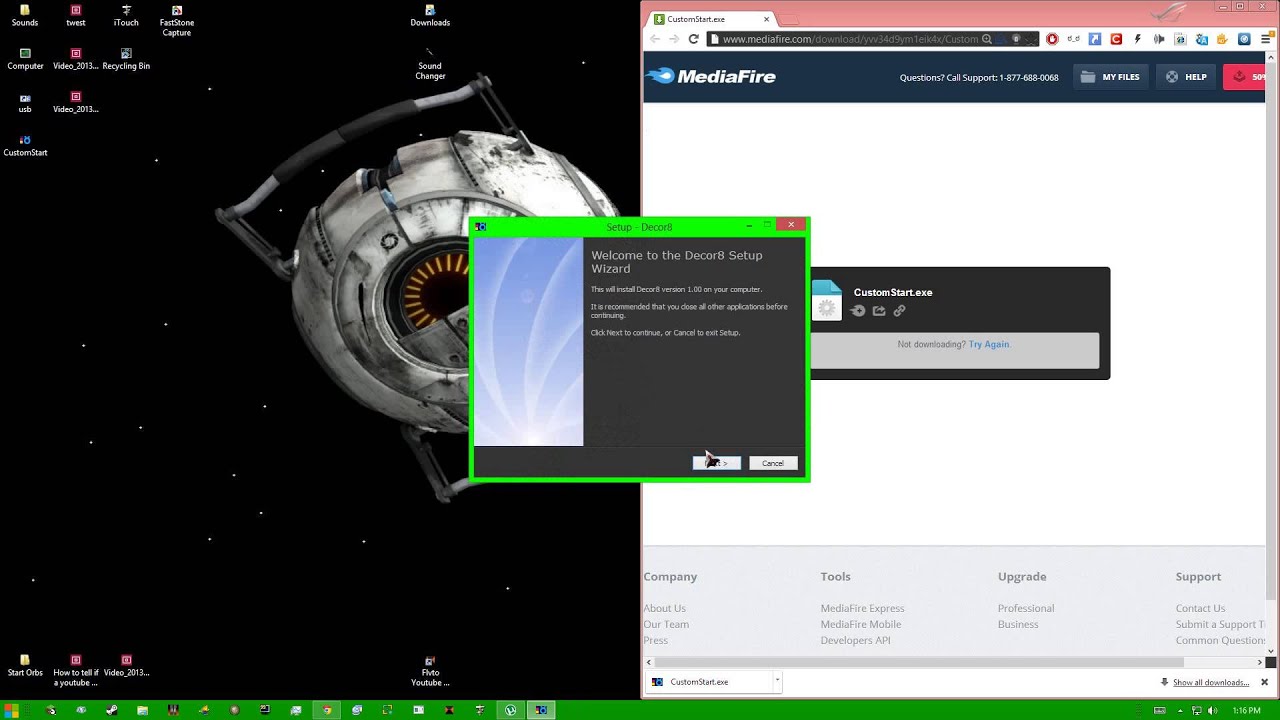Open the Business upgrade link
The image size is (1280, 720).
click(1018, 624)
